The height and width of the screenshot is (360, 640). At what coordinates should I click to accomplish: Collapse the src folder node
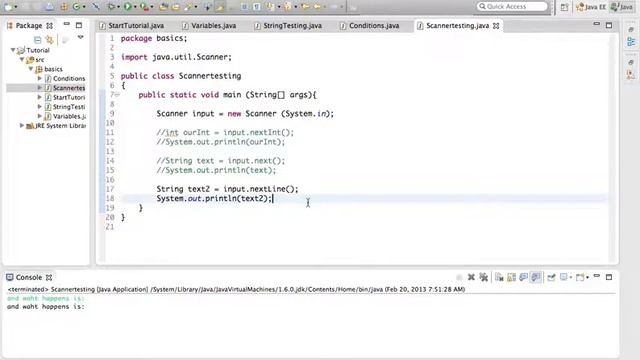[x=22, y=59]
